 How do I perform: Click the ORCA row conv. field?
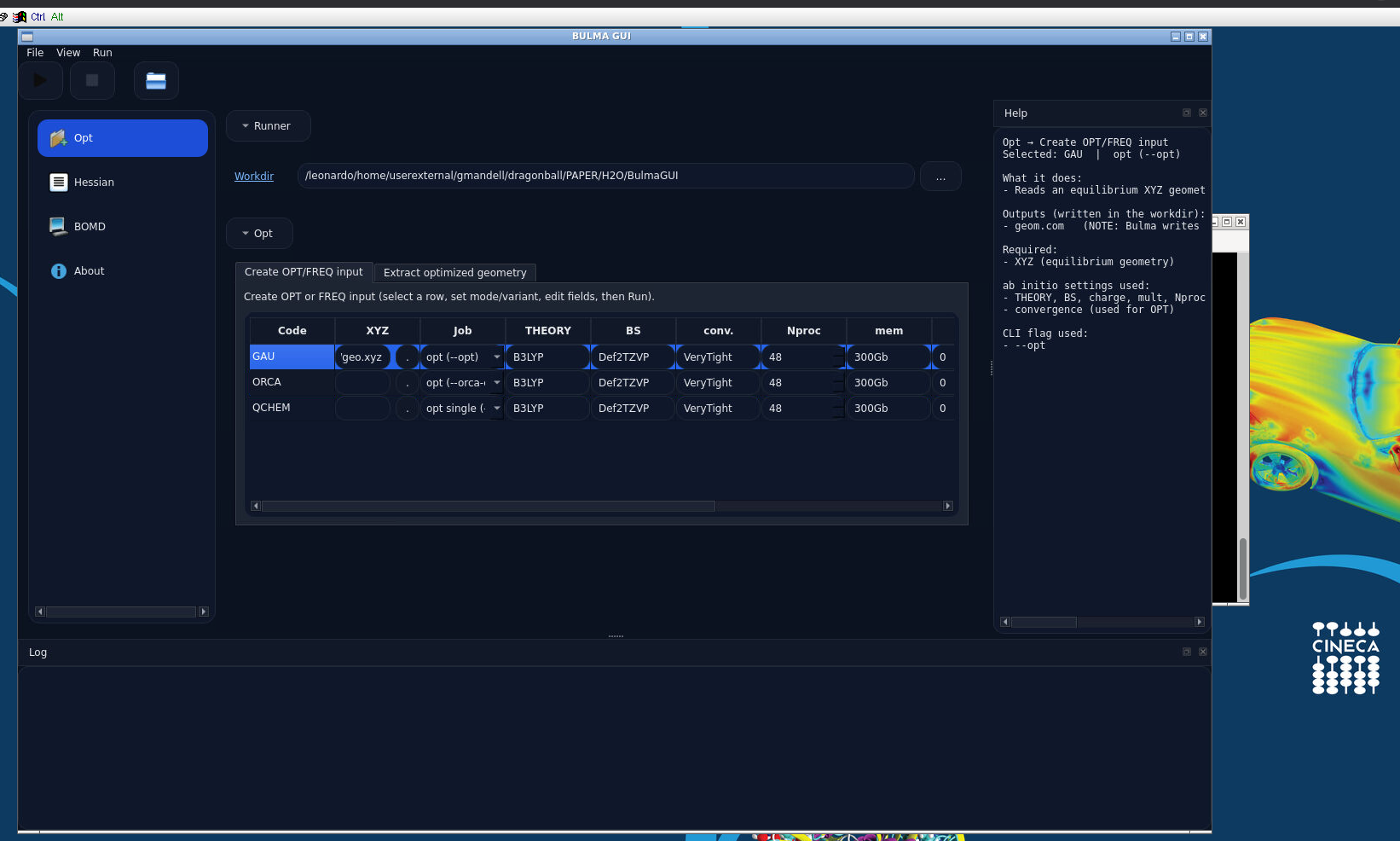click(x=718, y=383)
